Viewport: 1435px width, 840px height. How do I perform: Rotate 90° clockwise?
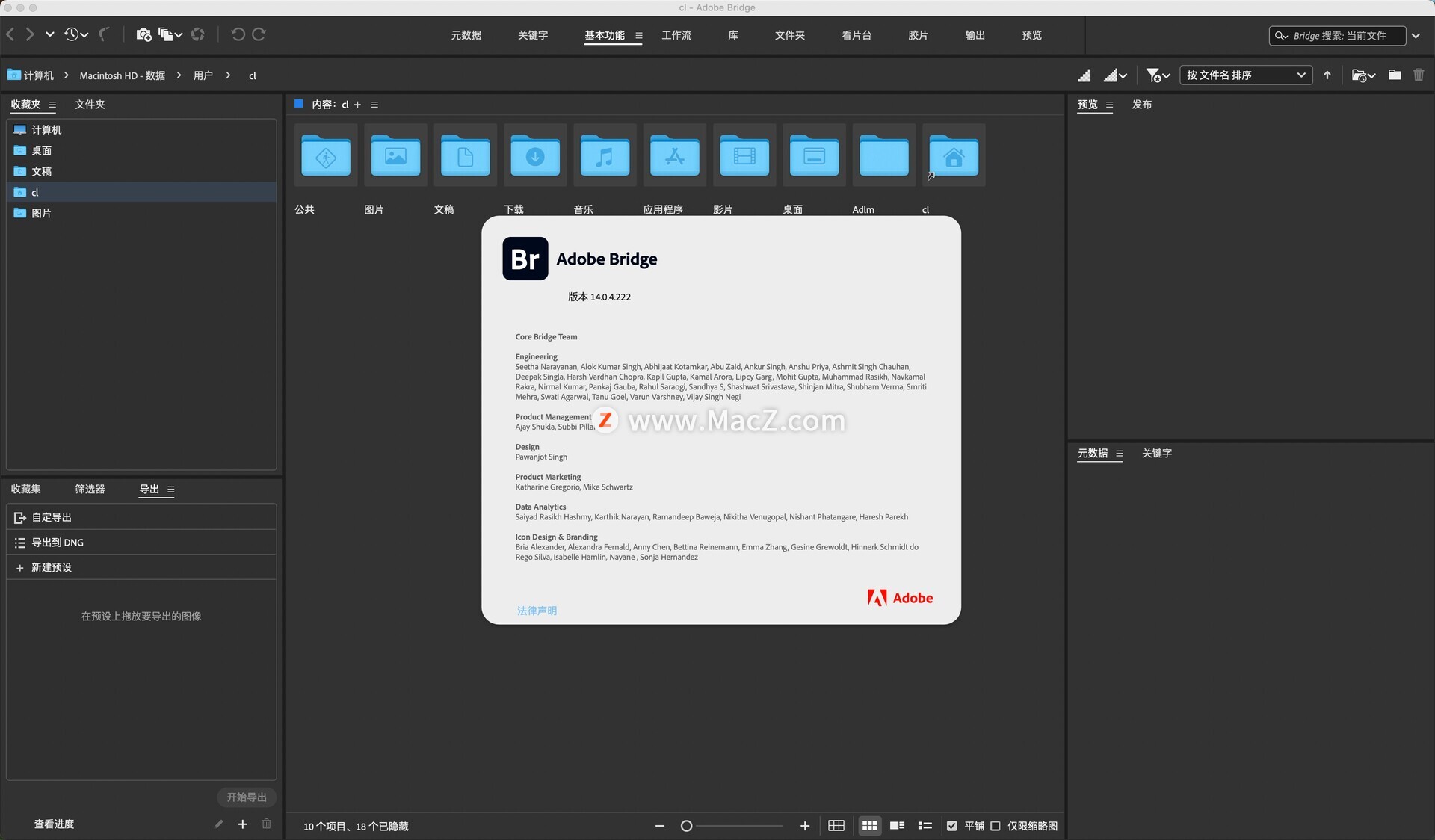(259, 34)
